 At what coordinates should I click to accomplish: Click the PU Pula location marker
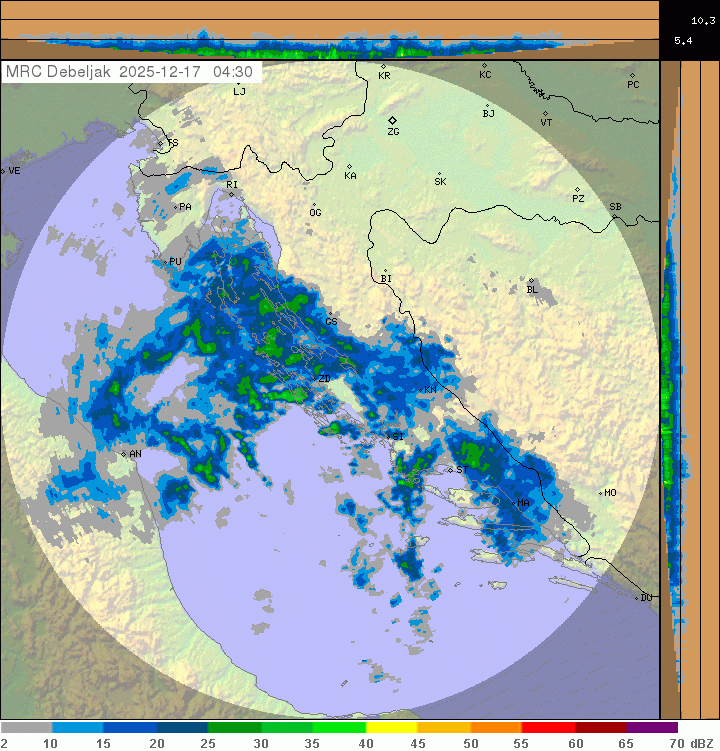click(166, 261)
